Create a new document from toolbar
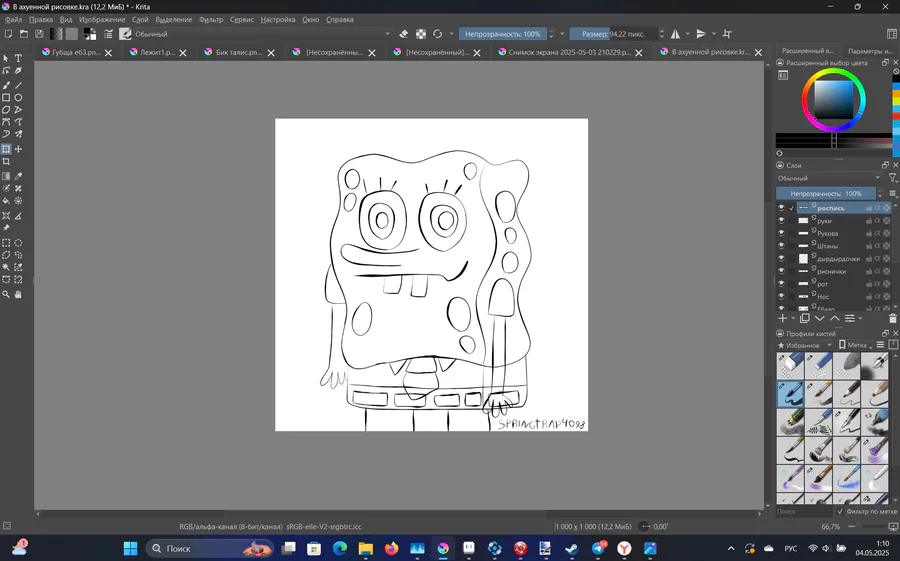900x561 pixels. pyautogui.click(x=9, y=34)
